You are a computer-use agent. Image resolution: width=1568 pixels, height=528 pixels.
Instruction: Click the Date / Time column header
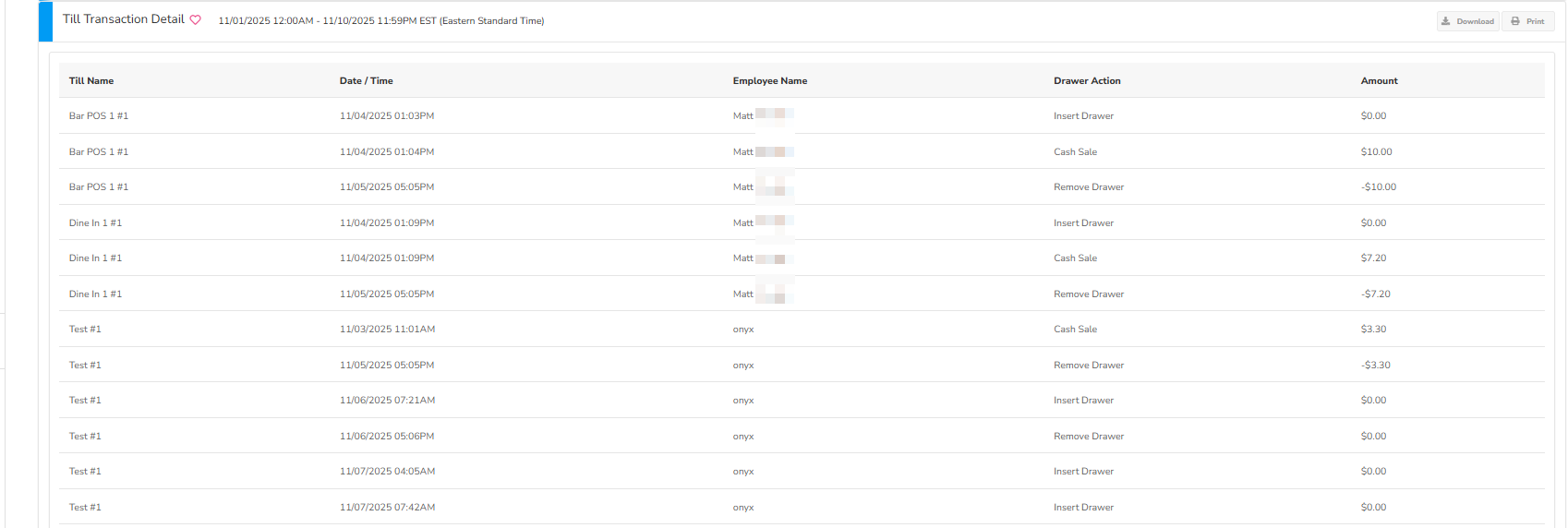(x=366, y=81)
